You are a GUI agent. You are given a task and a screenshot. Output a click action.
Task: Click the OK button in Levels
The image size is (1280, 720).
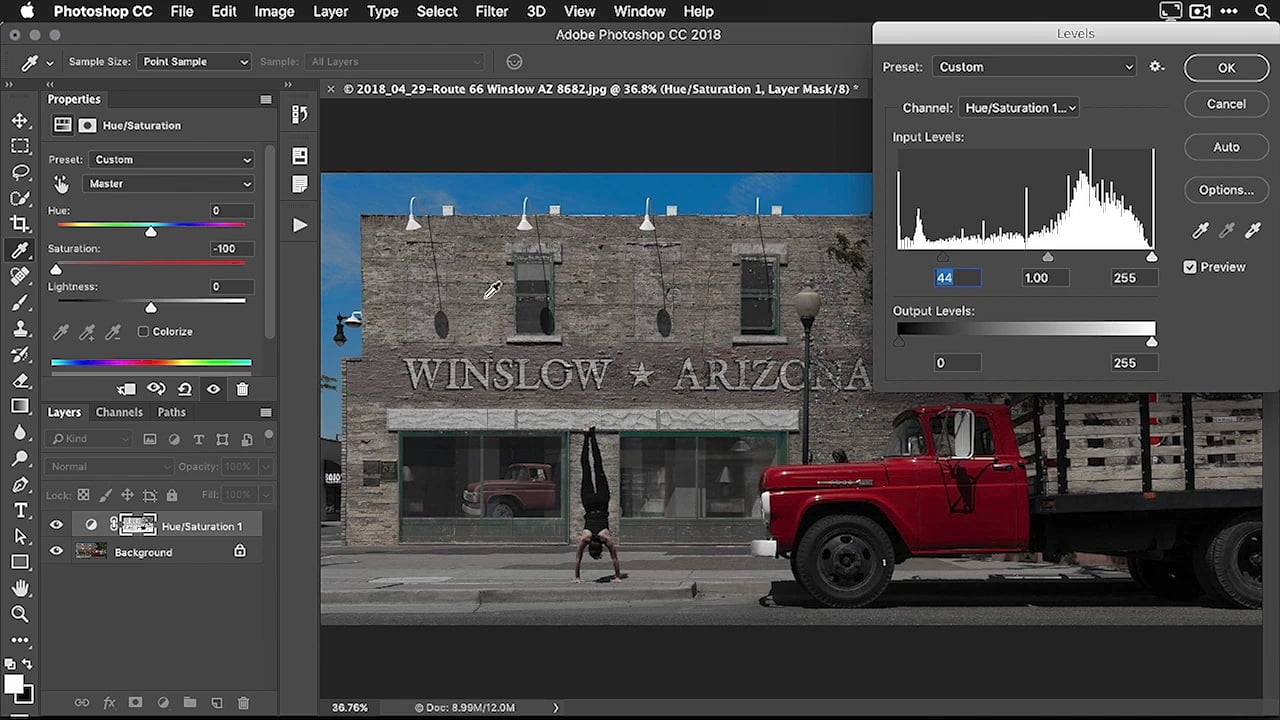[x=1226, y=68]
